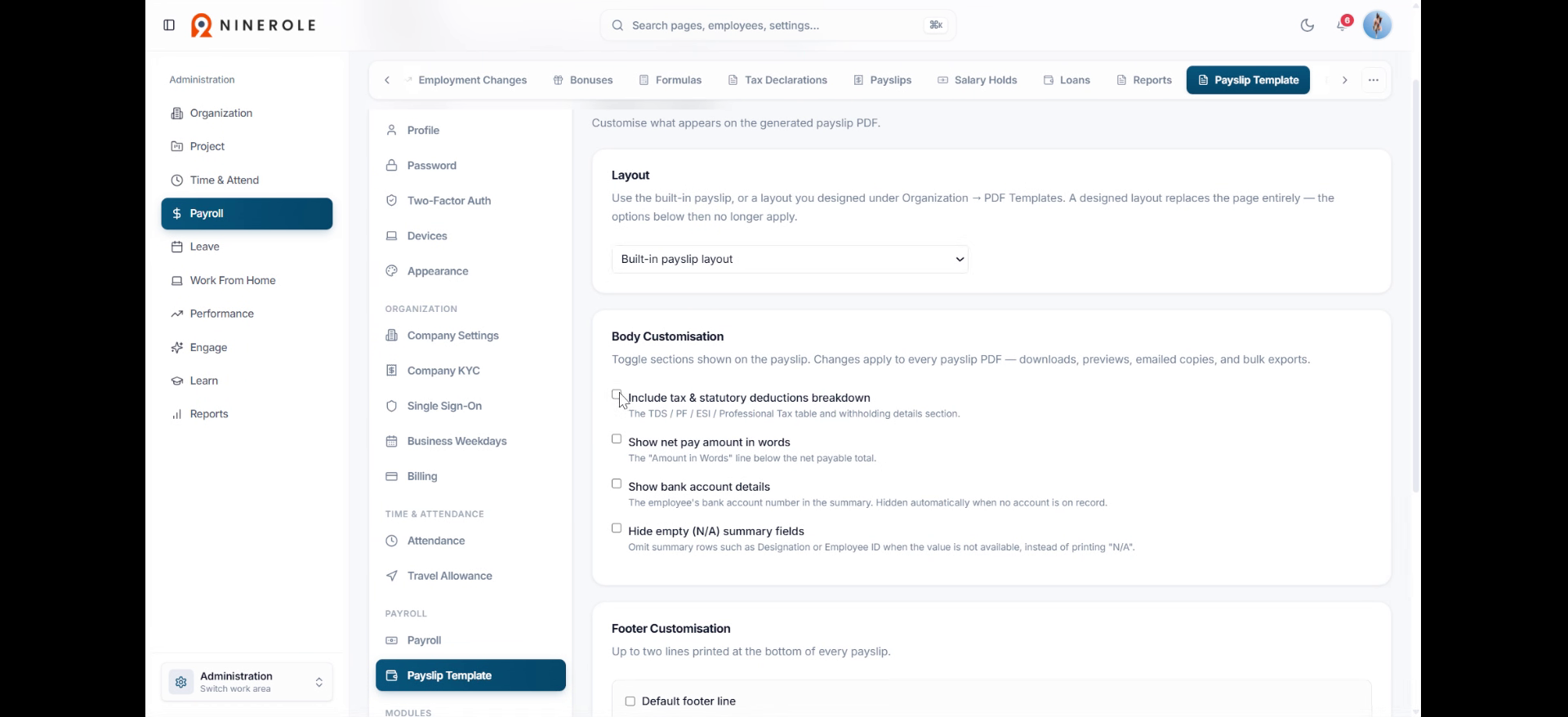Viewport: 1568px width, 717px height.
Task: Open Billing settings link
Action: click(x=470, y=476)
